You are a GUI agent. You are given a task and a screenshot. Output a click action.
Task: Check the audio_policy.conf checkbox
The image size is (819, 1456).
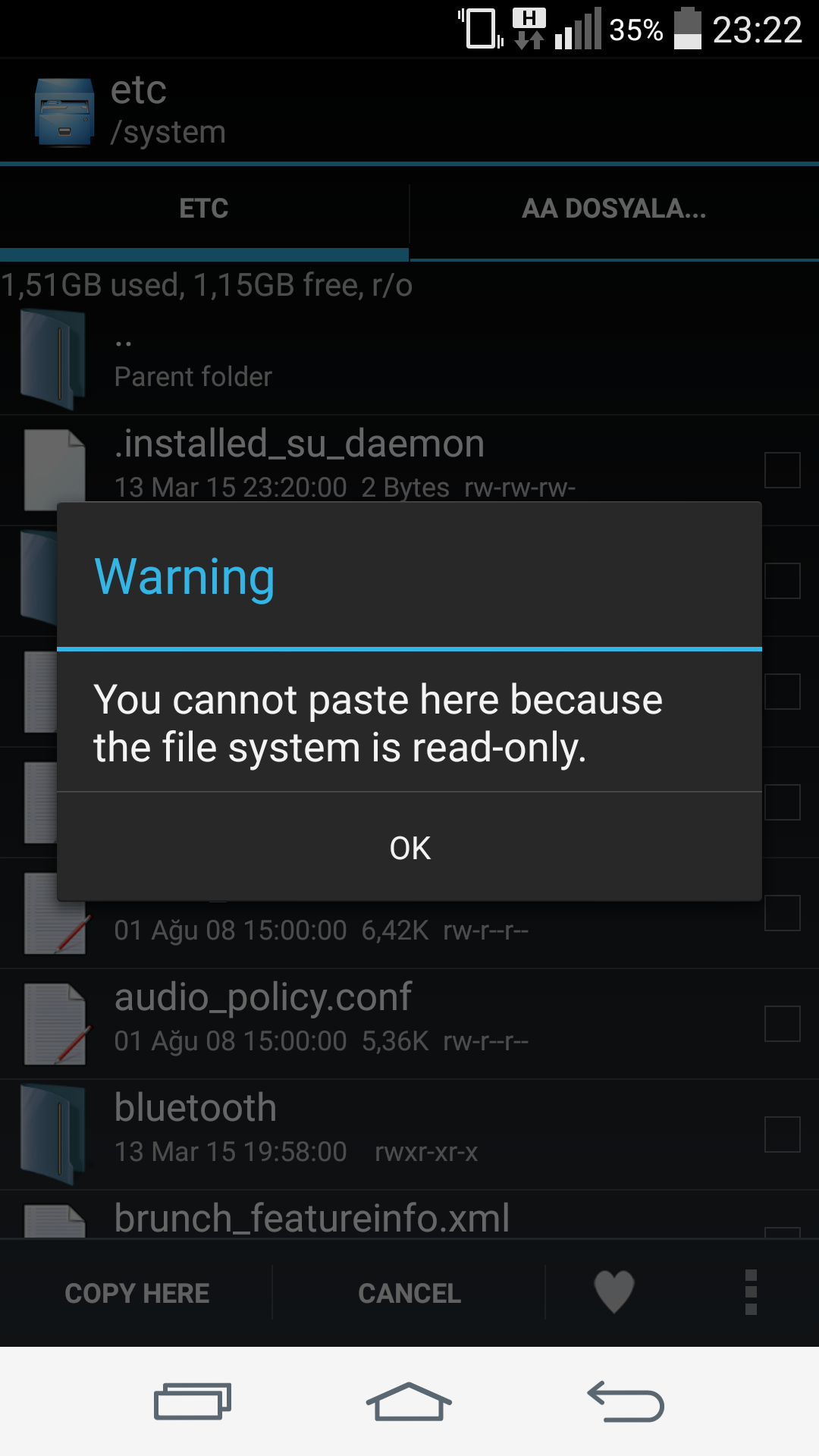[783, 1024]
